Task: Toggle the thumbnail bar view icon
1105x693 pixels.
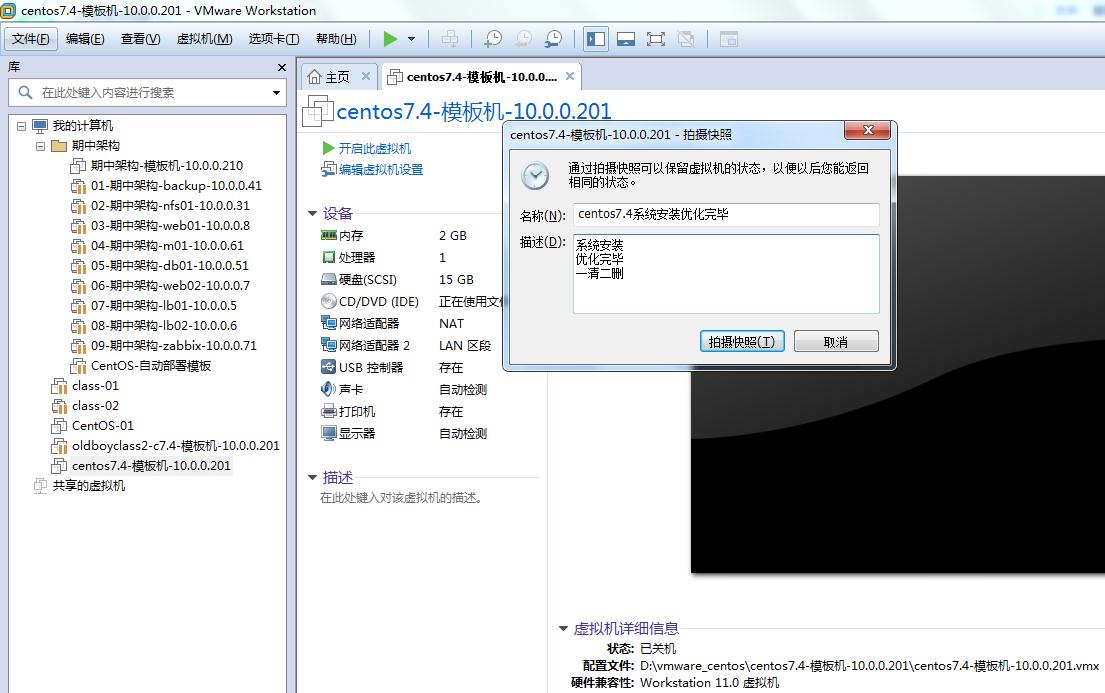Action: [x=626, y=39]
